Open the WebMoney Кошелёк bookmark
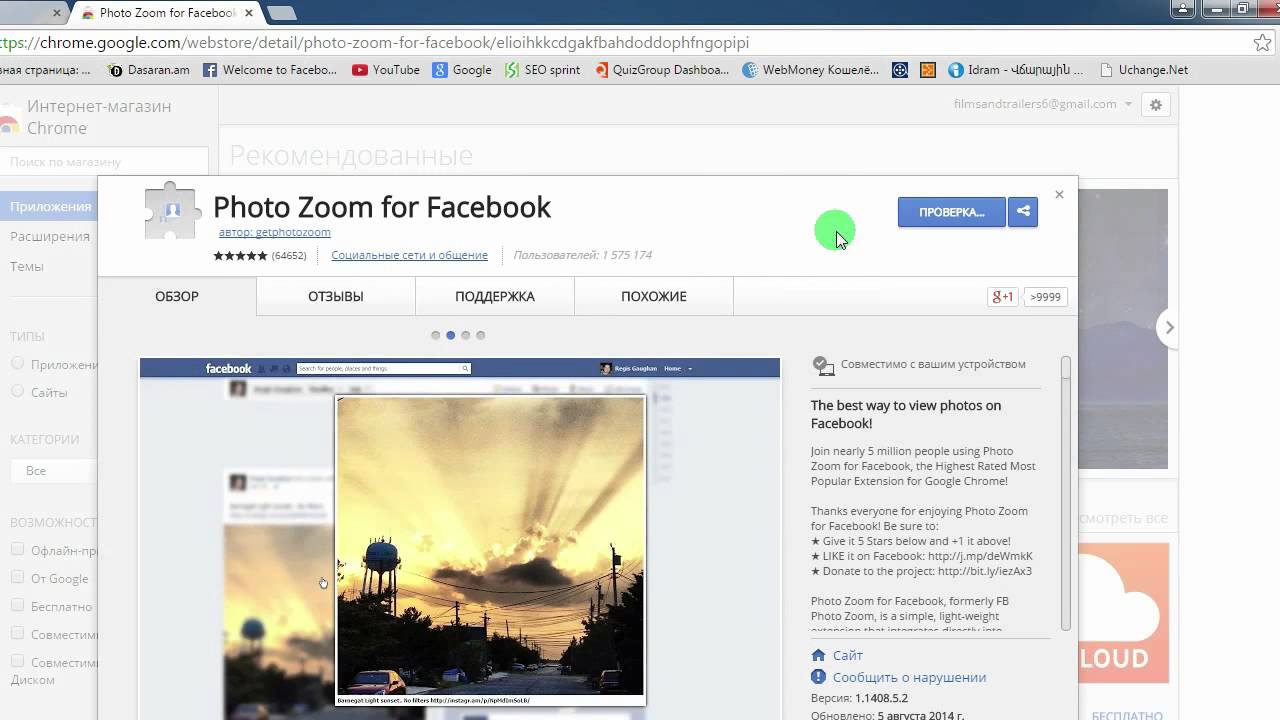Viewport: 1280px width, 720px height. tap(811, 70)
